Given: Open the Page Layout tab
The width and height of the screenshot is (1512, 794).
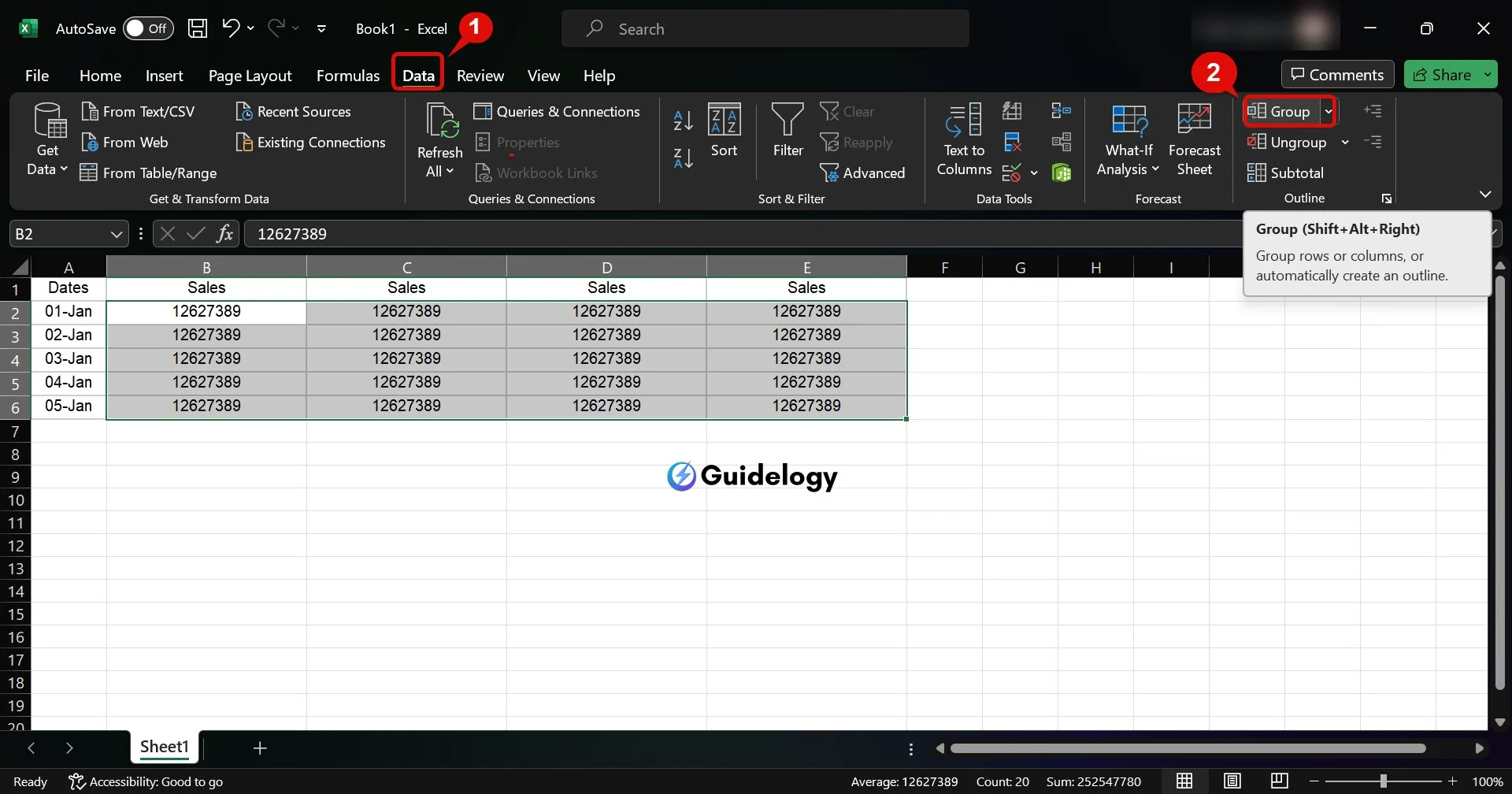Looking at the screenshot, I should tap(250, 76).
